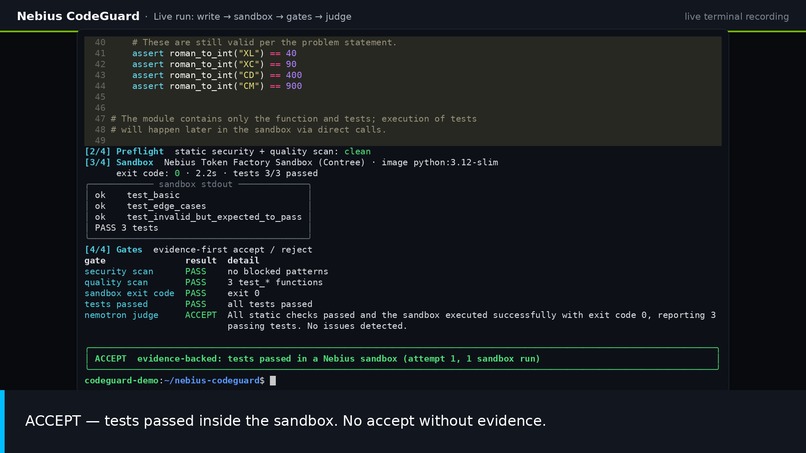
Task: Click the [2/4] Preflight step label
Action: (124, 152)
